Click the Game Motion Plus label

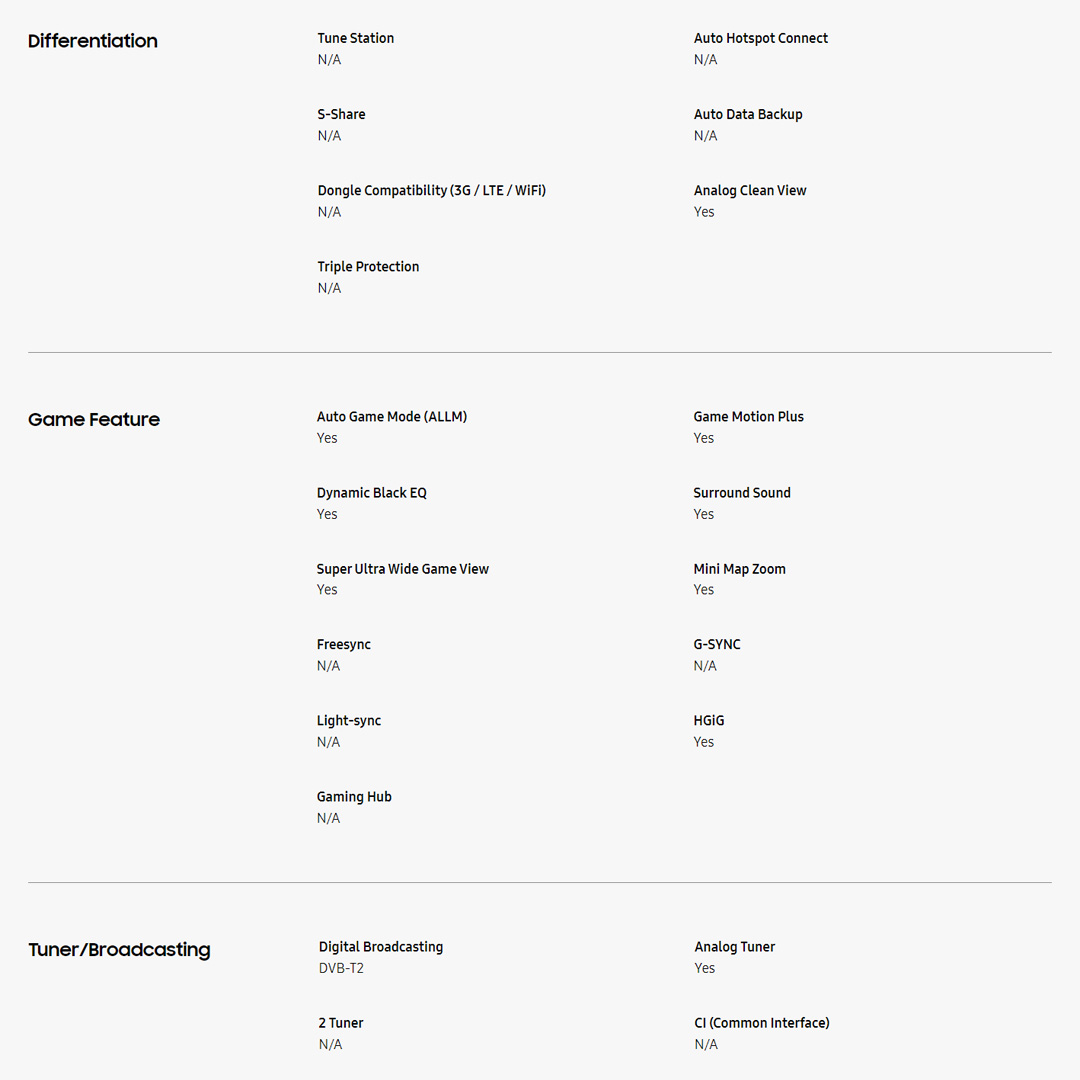(748, 416)
